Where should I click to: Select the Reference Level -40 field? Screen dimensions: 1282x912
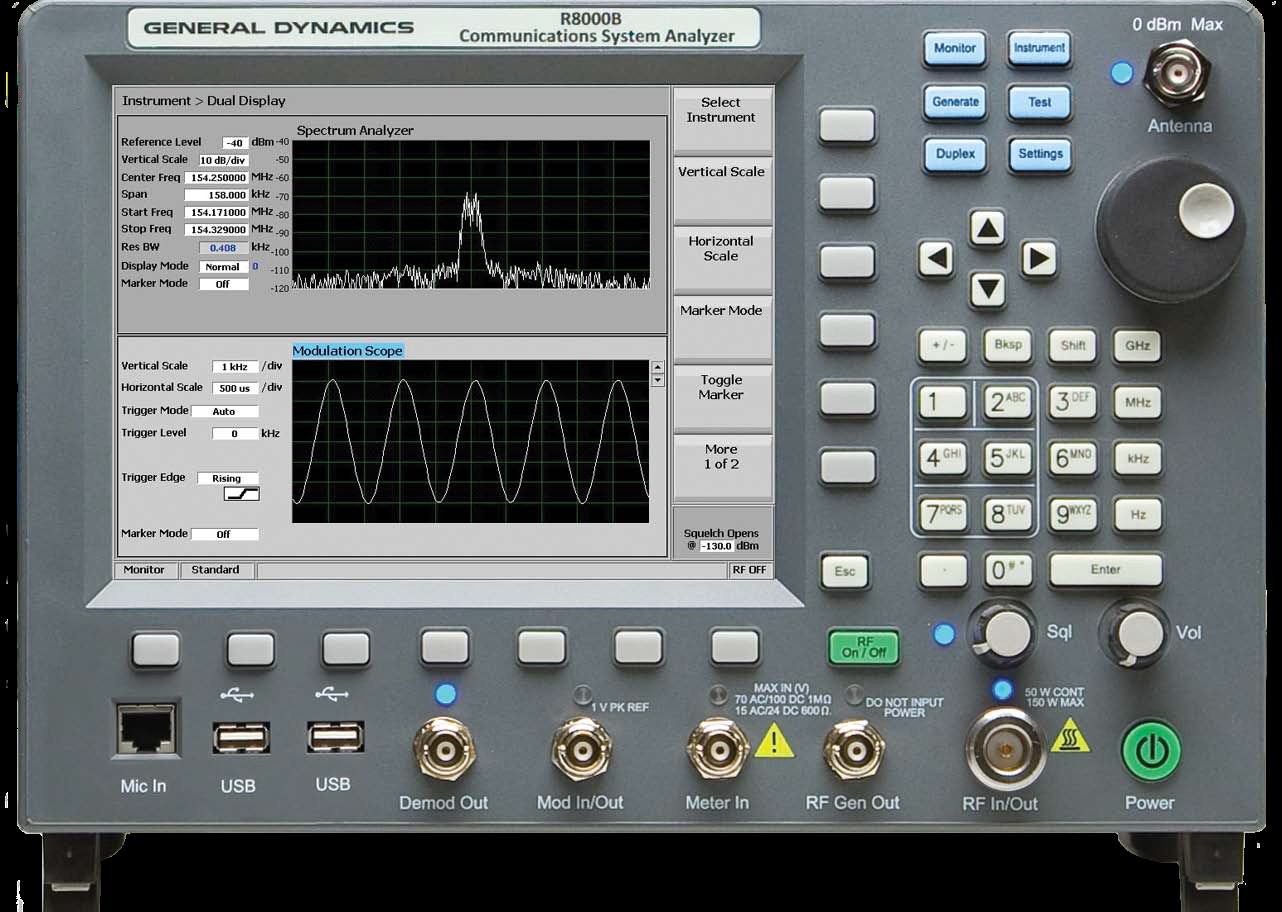[x=235, y=143]
